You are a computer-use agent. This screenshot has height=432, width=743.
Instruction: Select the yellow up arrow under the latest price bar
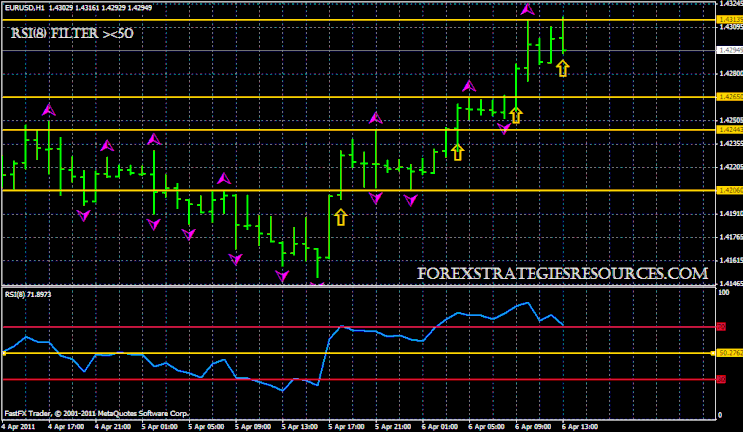click(x=562, y=69)
